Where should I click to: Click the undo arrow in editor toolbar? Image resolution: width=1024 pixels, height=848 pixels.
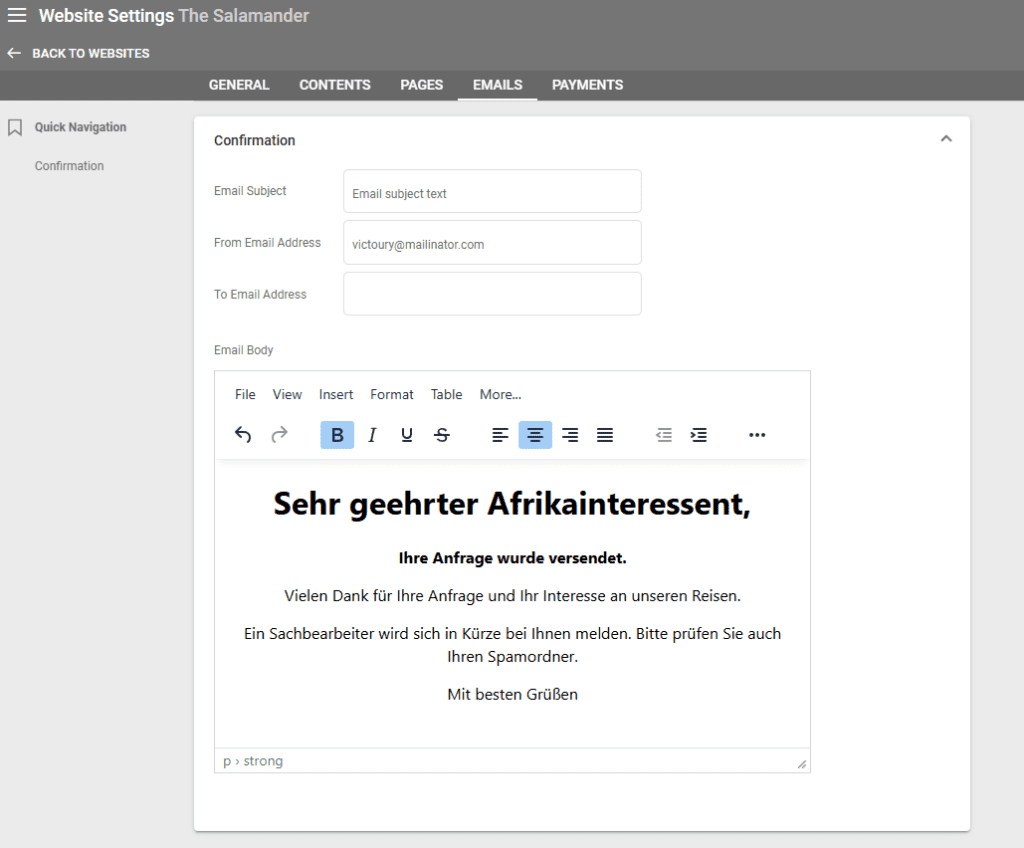243,435
